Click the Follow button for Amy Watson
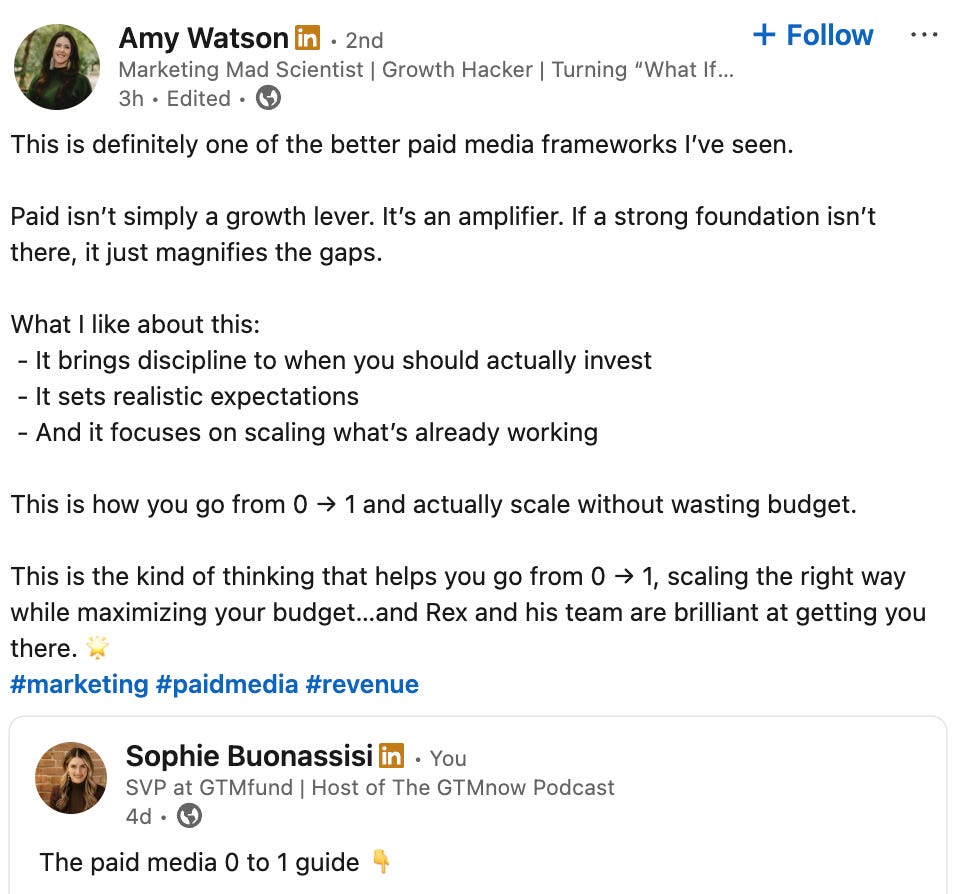 click(813, 36)
